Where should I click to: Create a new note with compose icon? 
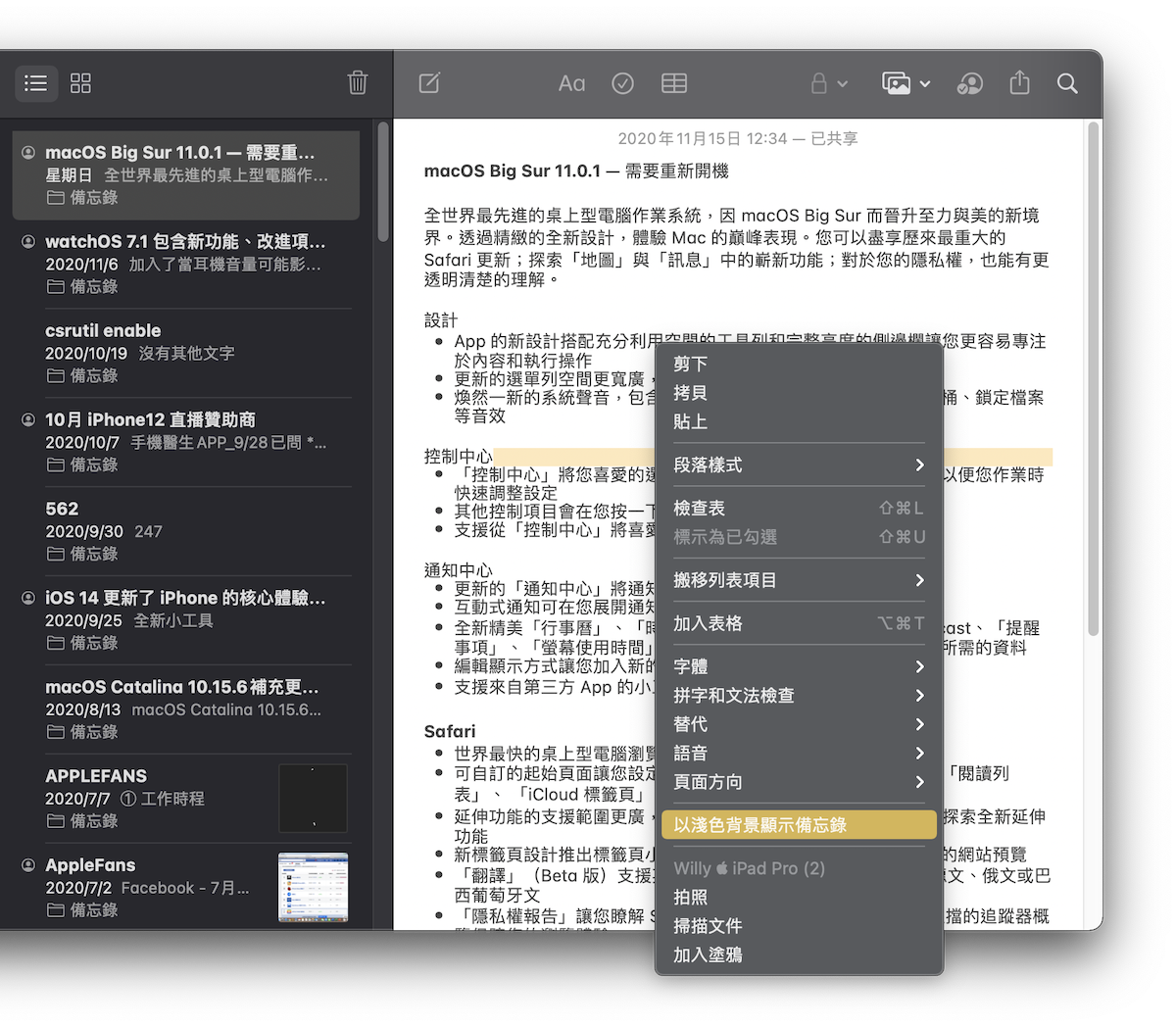click(429, 83)
